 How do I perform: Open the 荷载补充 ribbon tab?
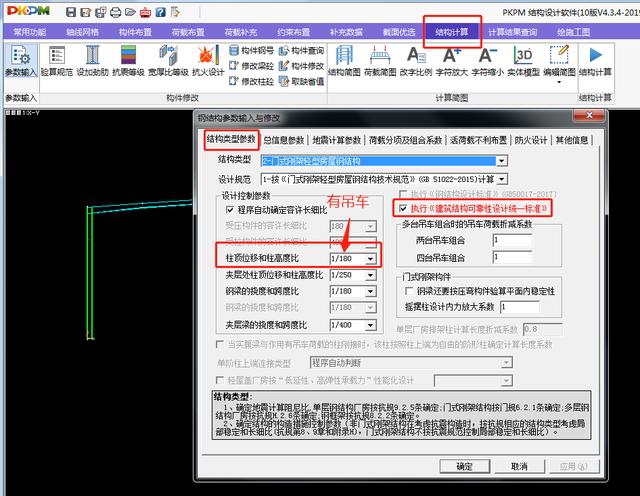240,32
